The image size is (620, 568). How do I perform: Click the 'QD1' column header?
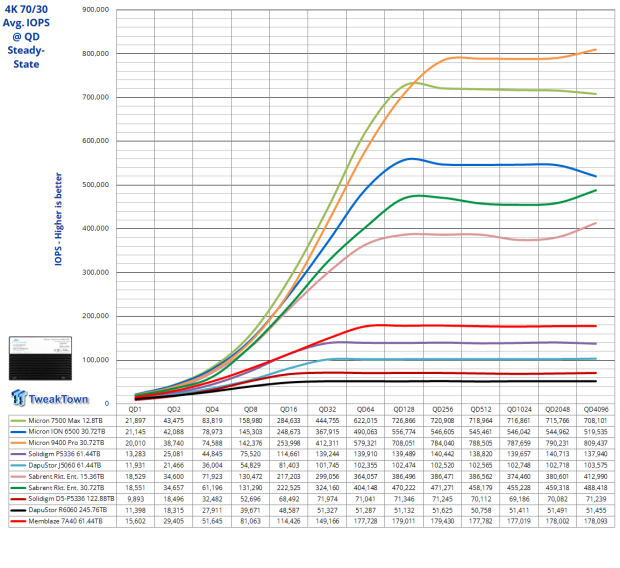point(135,409)
